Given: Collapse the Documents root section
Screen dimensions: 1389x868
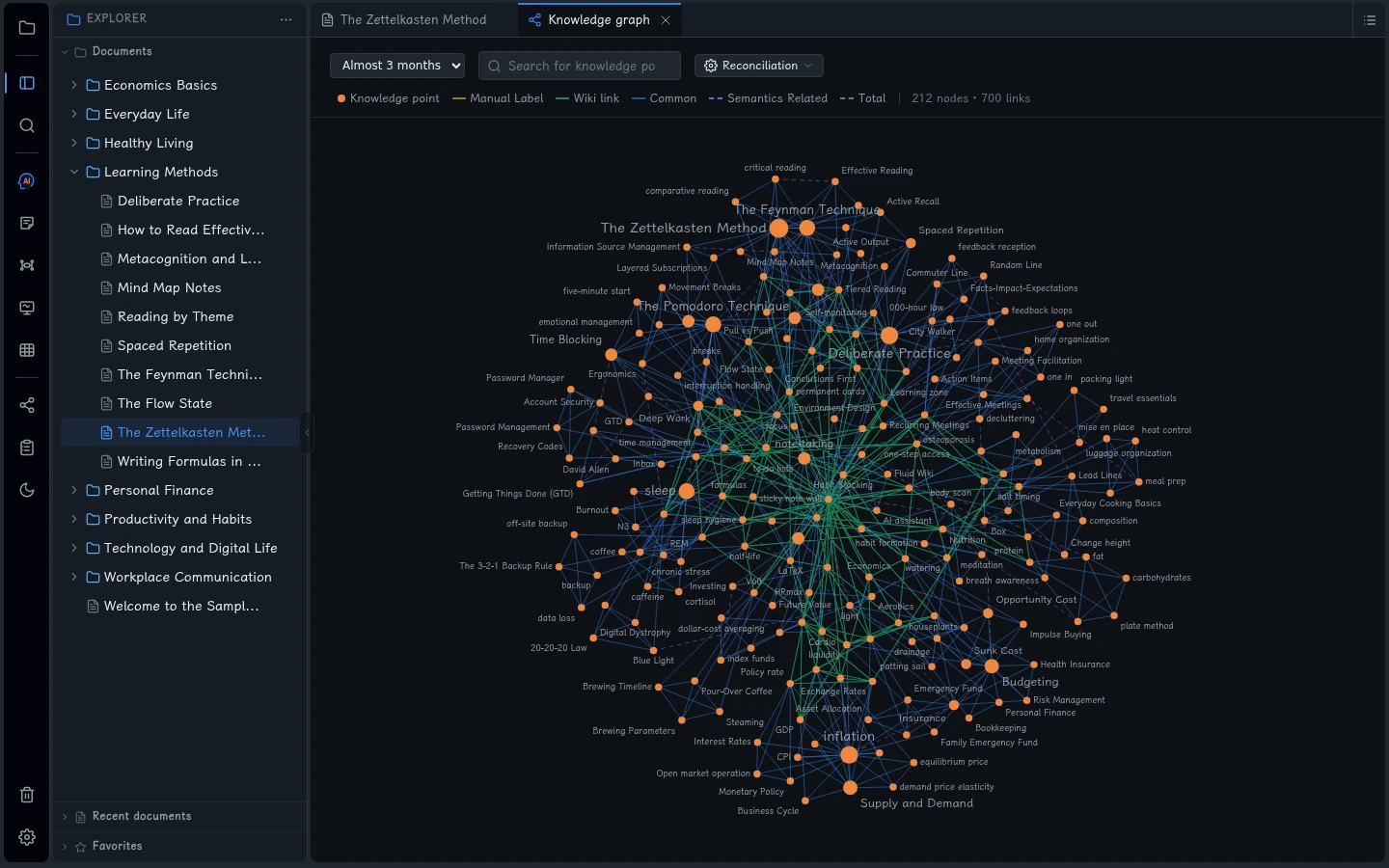Looking at the screenshot, I should [65, 52].
